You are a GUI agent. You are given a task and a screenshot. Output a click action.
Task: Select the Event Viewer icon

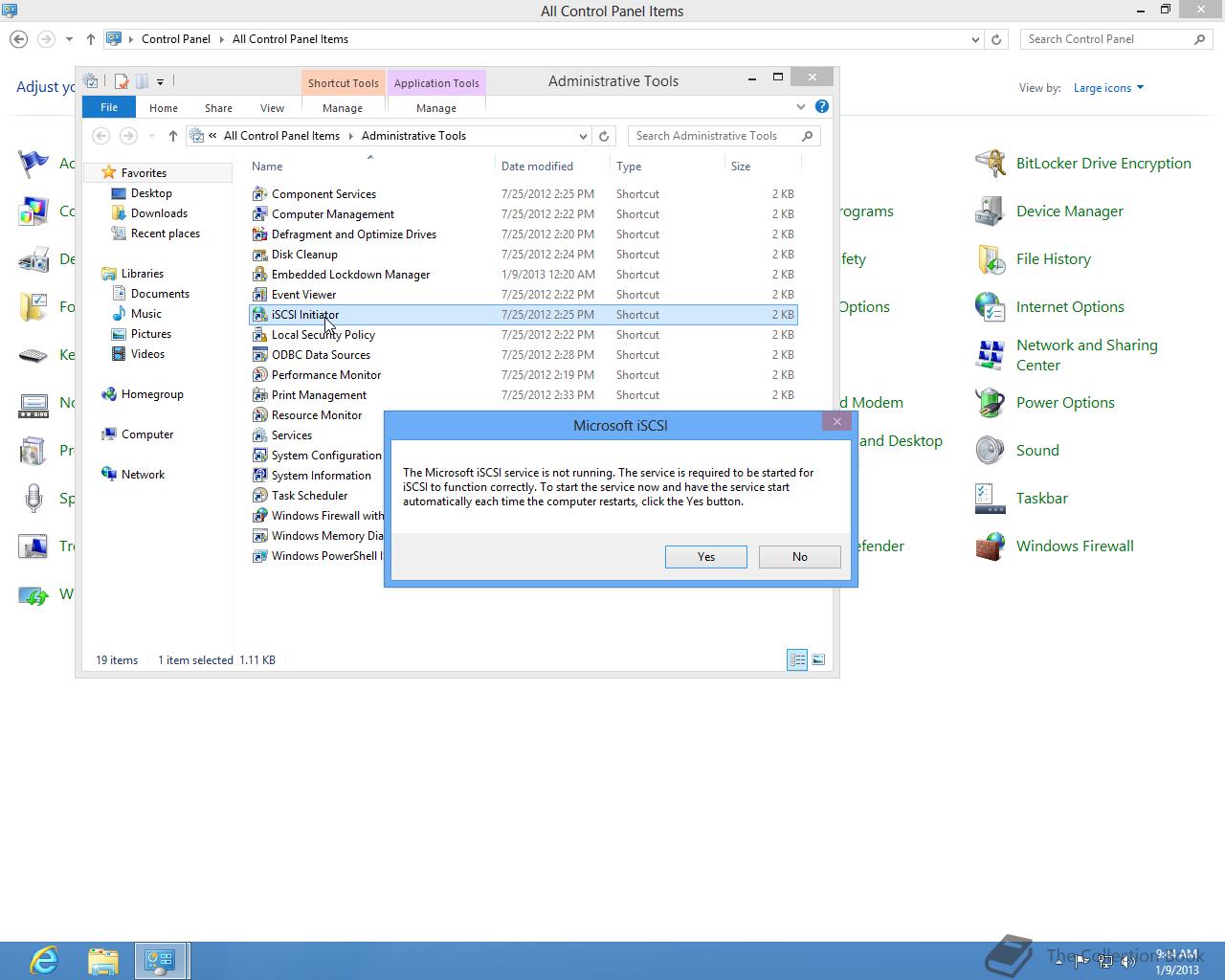259,295
